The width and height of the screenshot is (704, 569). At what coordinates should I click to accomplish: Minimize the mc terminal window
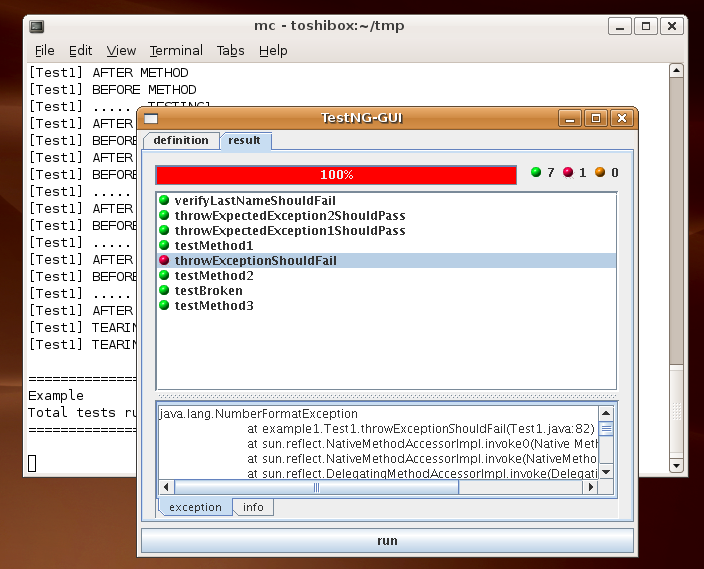(x=620, y=26)
